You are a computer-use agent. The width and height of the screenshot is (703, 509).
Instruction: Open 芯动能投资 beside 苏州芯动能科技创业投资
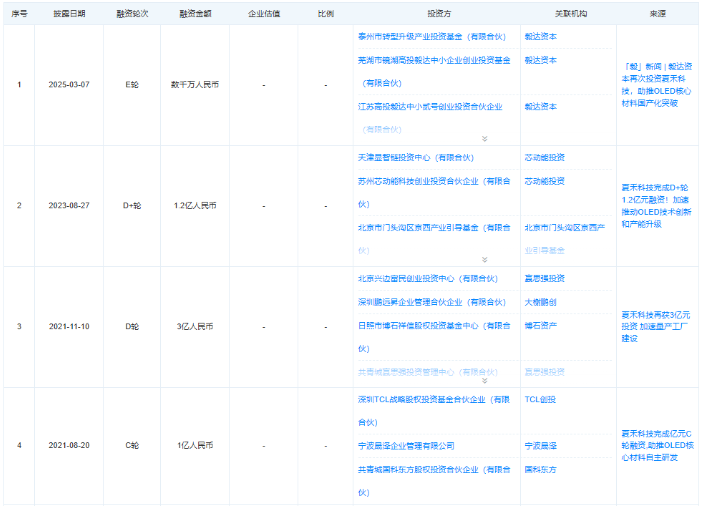544,181
